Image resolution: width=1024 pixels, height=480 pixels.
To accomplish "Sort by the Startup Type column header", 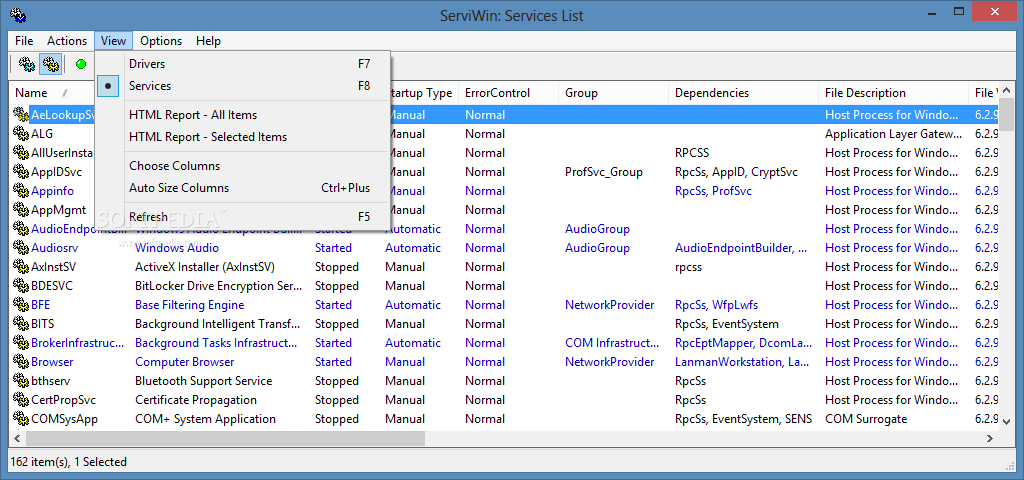I will tap(424, 93).
